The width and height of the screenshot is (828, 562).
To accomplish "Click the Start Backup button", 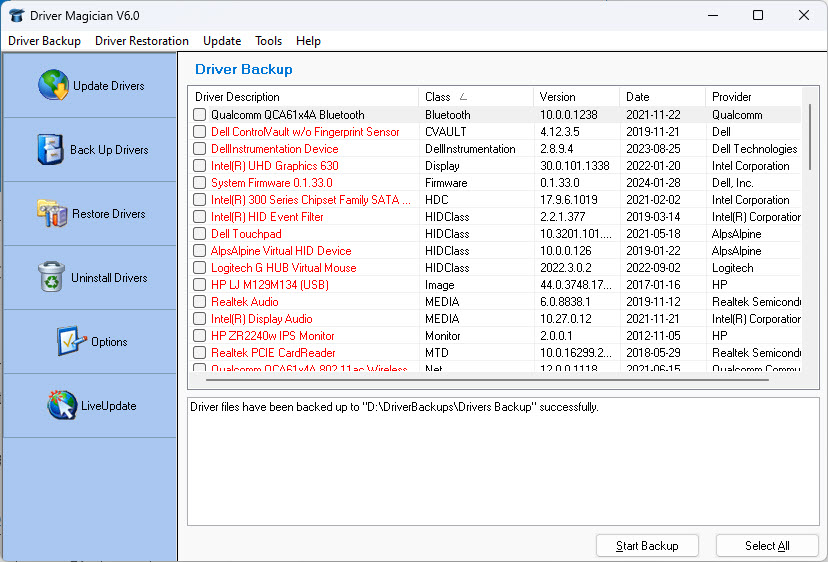I will pyautogui.click(x=647, y=546).
